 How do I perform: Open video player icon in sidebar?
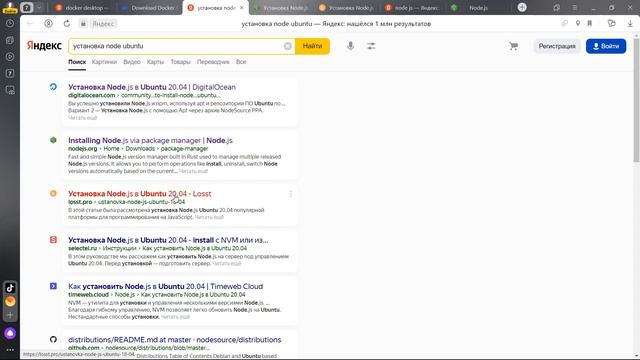(10, 57)
